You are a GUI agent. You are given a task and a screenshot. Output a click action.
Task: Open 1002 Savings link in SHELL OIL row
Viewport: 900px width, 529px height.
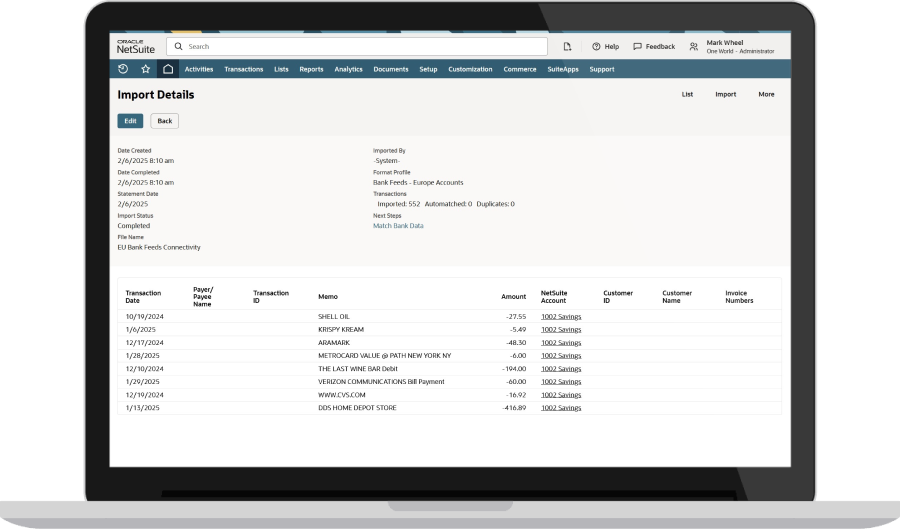pyautogui.click(x=560, y=316)
